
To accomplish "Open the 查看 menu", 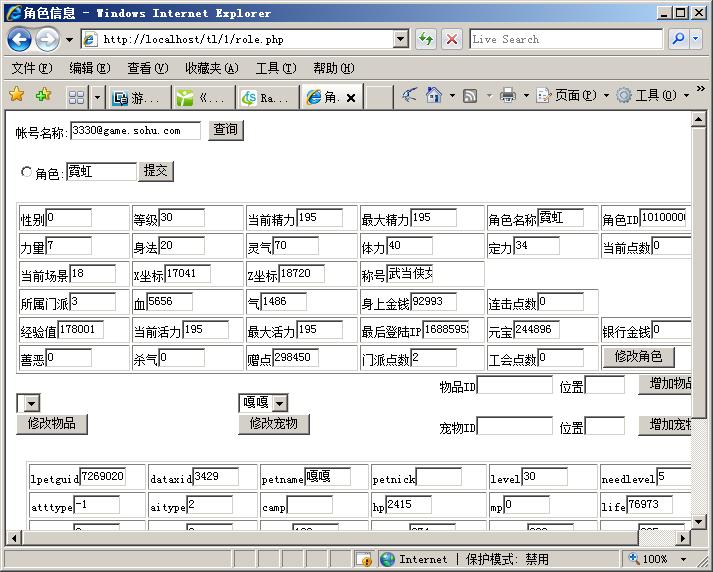I will point(147,68).
